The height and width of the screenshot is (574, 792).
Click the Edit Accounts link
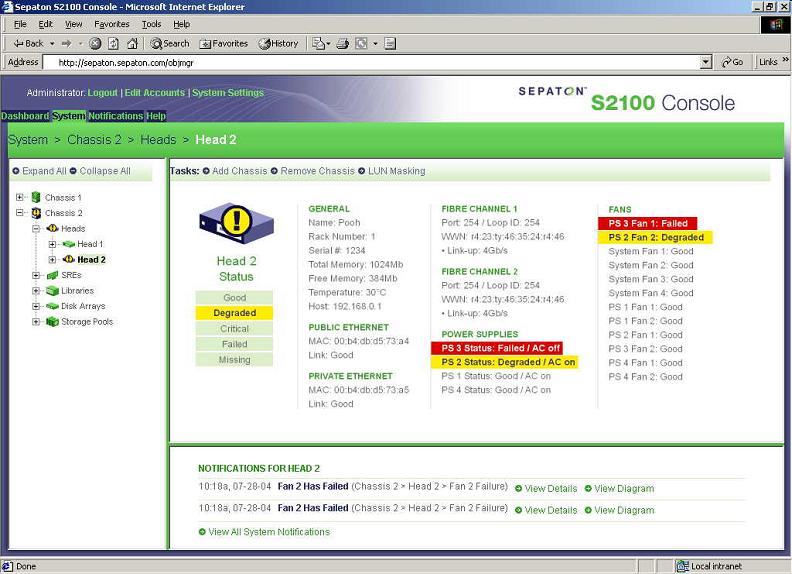click(x=155, y=92)
